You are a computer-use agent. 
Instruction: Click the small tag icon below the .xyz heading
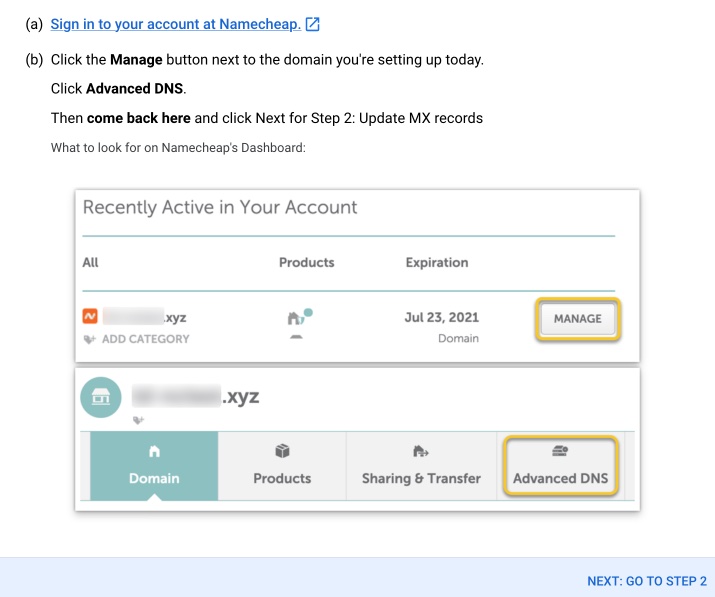click(x=138, y=420)
